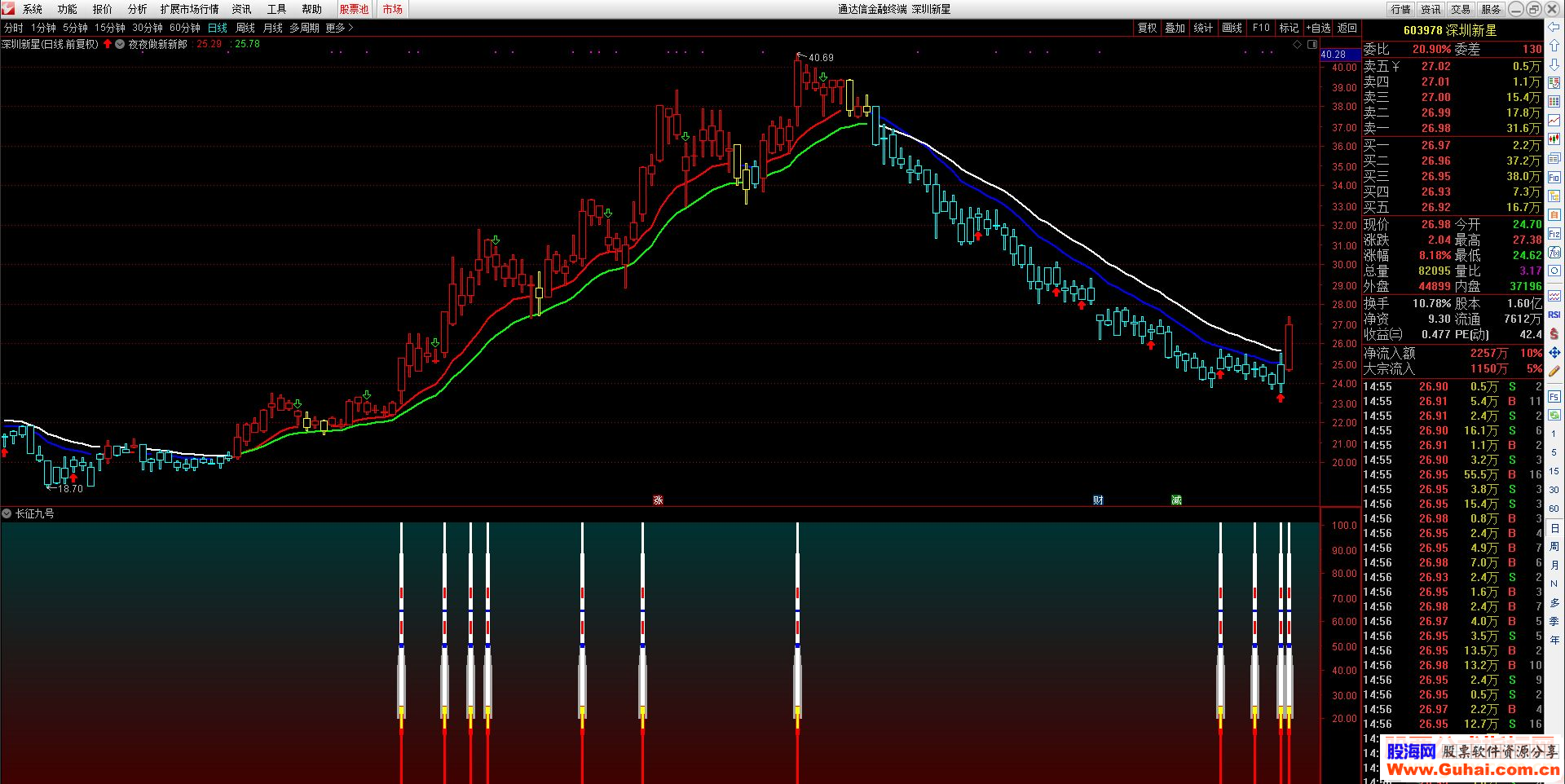This screenshot has width=1565, height=784.
Task: Click the F10 toolbar button
Action: 1261,28
